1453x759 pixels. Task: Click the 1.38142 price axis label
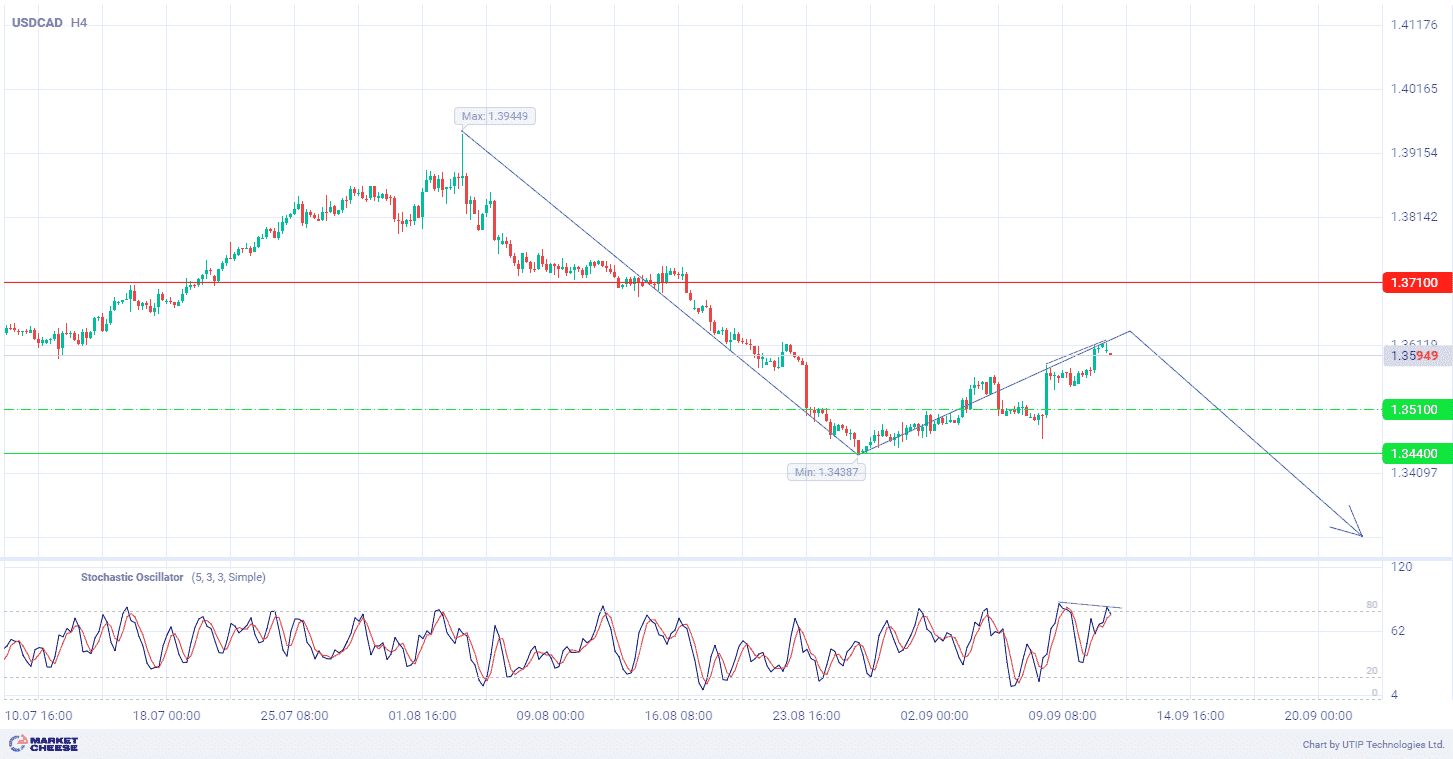point(1414,217)
